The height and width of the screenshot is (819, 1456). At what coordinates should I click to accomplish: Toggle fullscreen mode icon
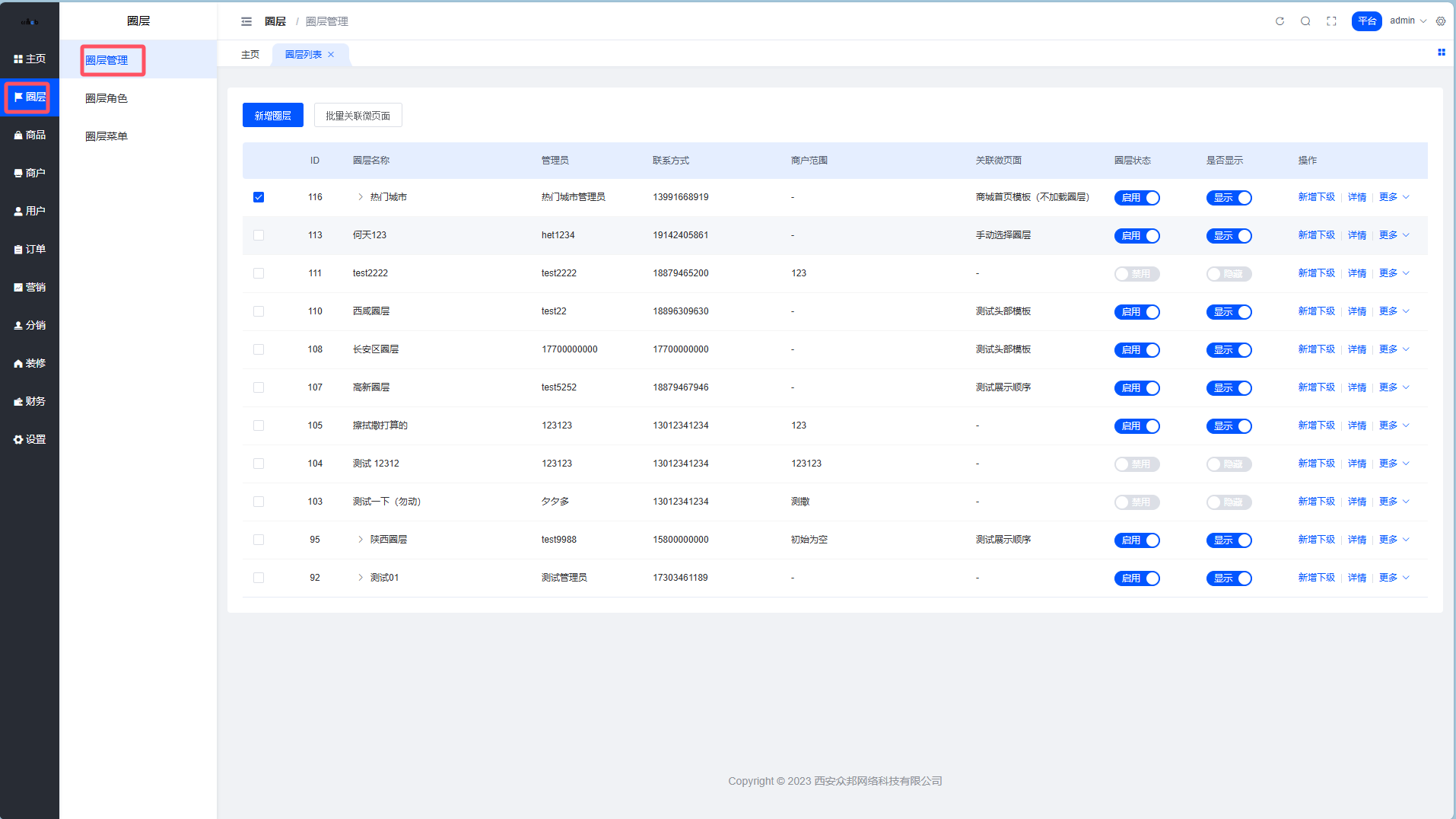tap(1331, 21)
